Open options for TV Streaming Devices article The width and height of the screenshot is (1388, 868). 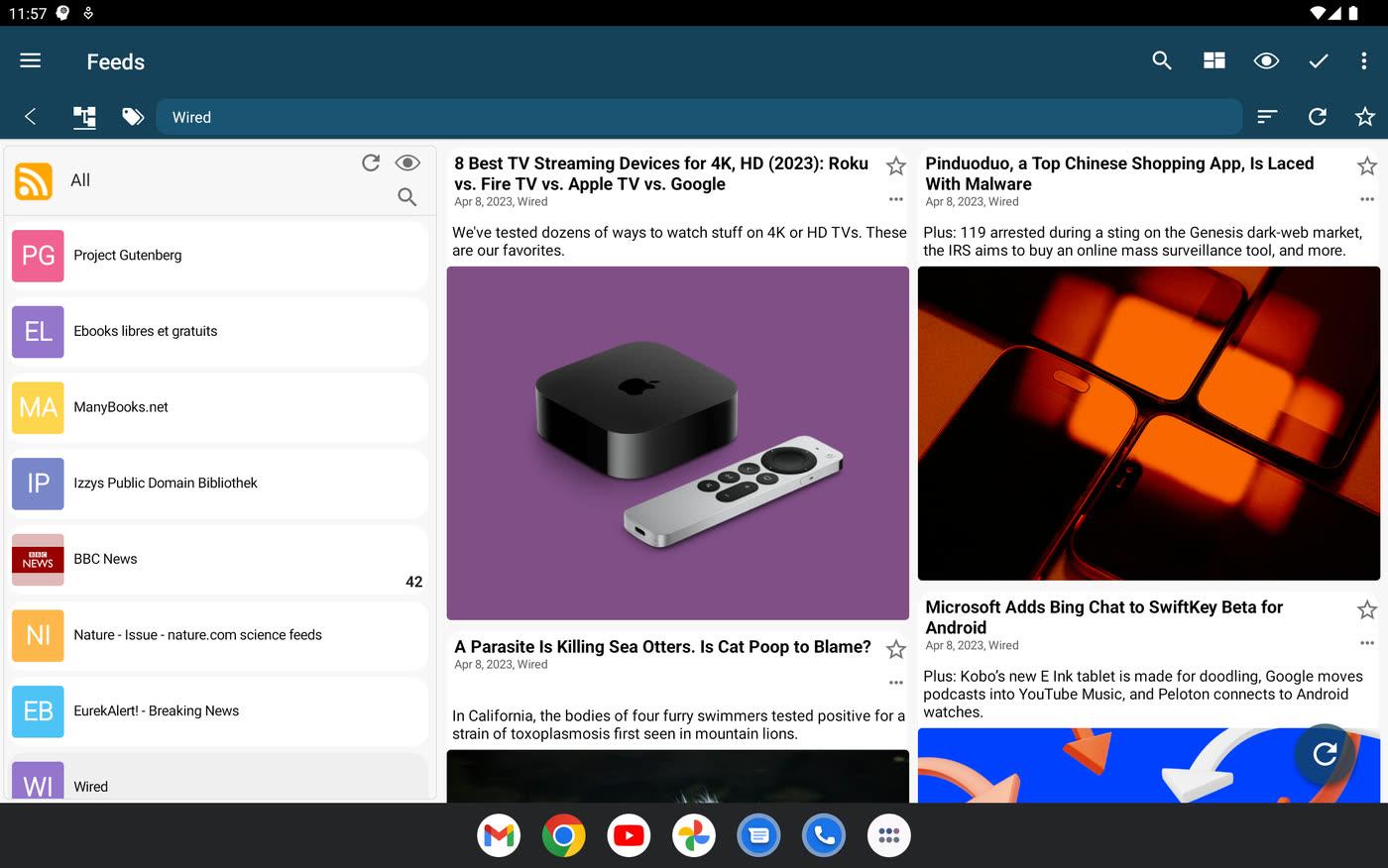click(x=896, y=199)
